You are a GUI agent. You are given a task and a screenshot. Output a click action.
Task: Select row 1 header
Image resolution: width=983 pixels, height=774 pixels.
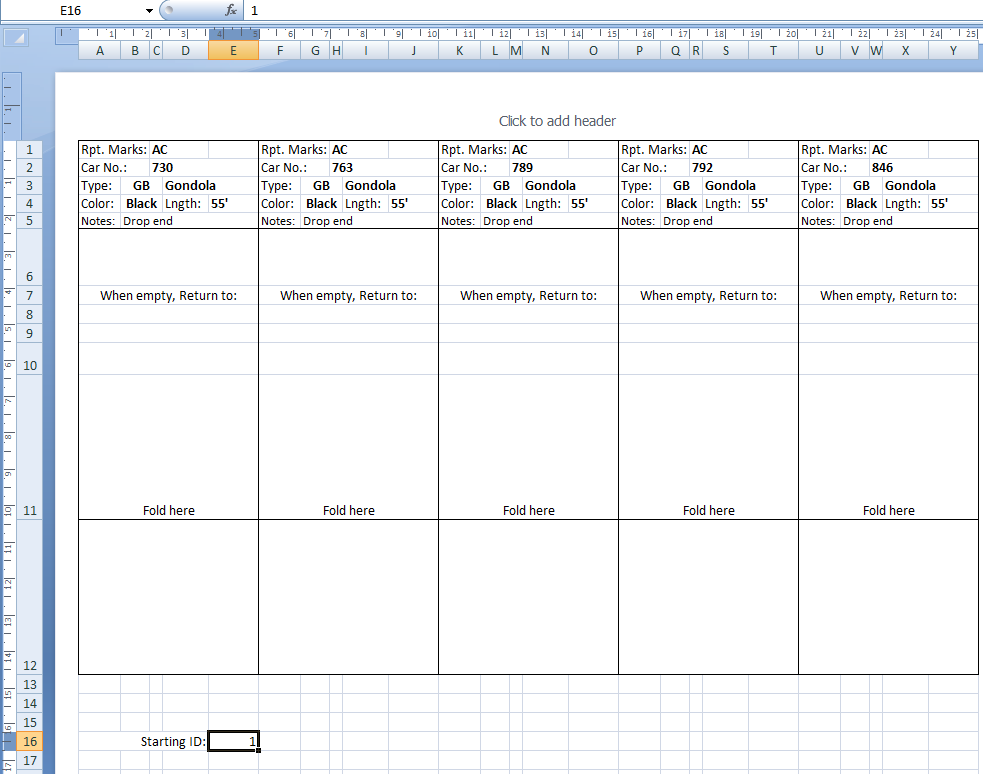pos(29,150)
